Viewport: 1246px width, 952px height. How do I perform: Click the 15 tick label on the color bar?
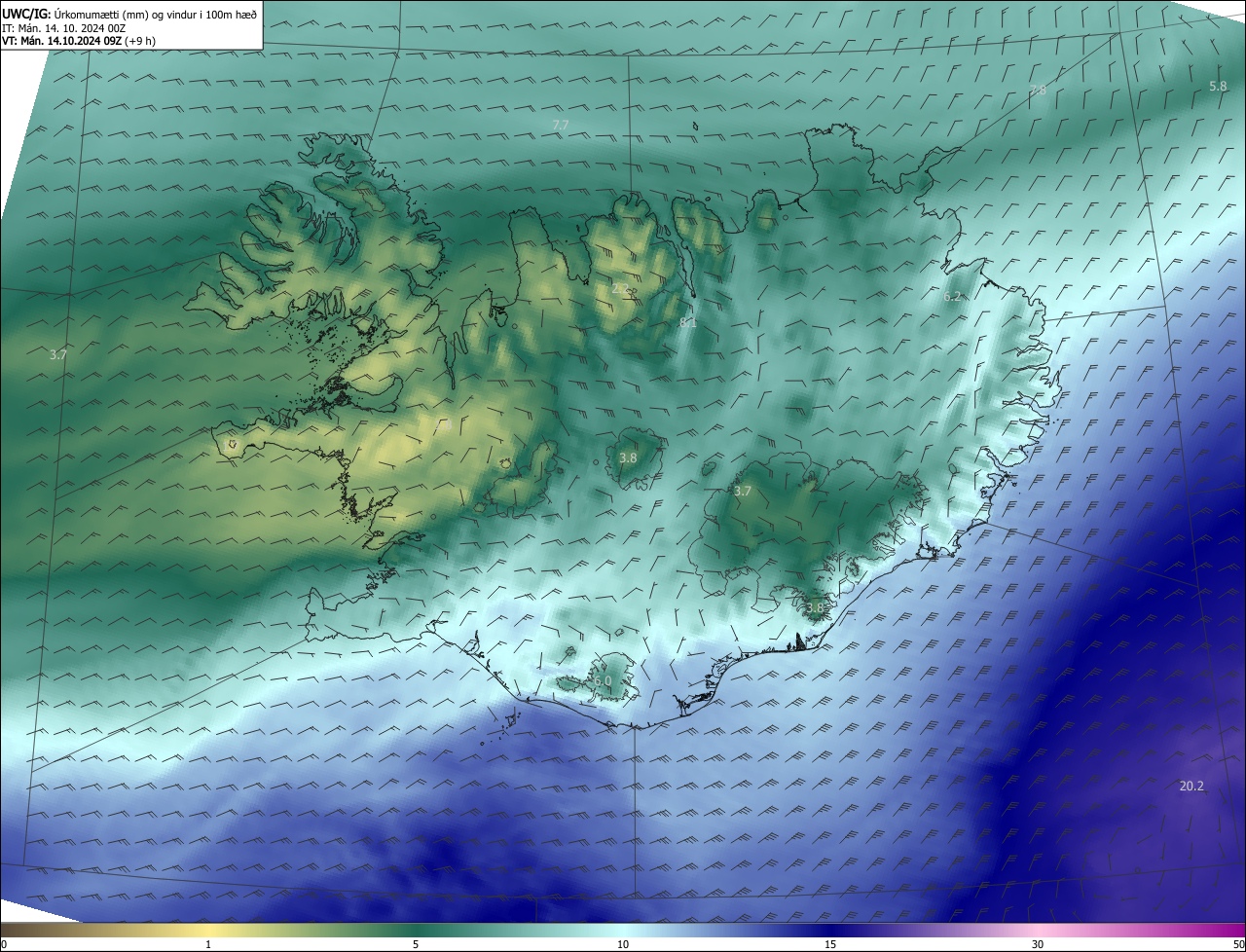[830, 944]
